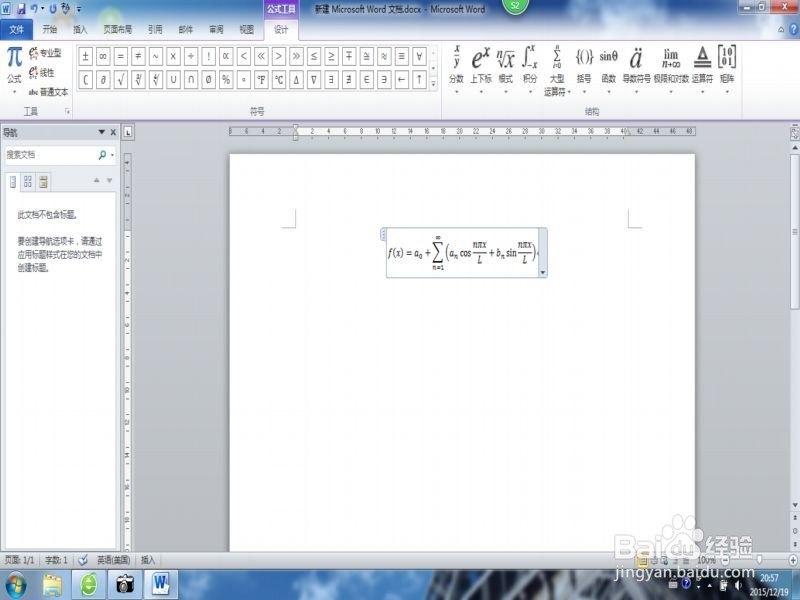Open the Integral (积分) structure menu
This screenshot has width=800, height=600.
530,70
